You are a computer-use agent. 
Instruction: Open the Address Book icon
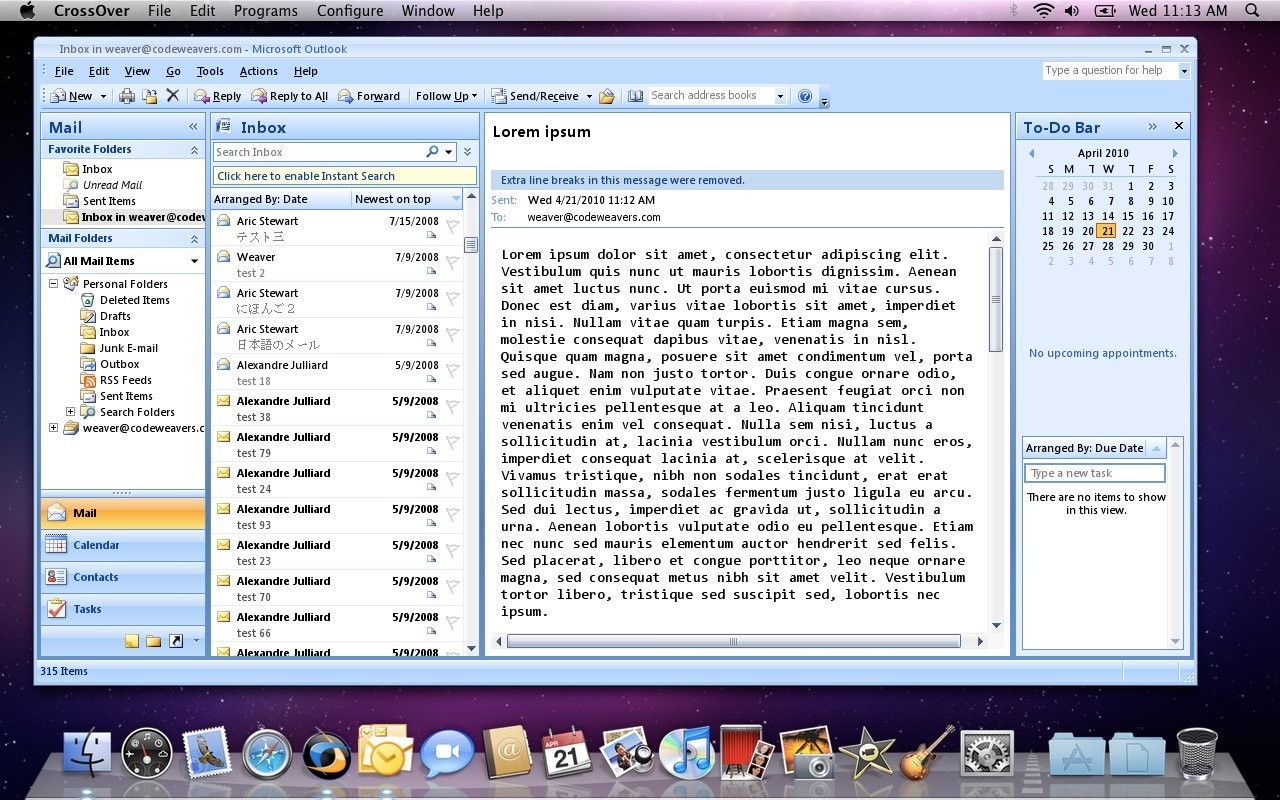click(635, 96)
